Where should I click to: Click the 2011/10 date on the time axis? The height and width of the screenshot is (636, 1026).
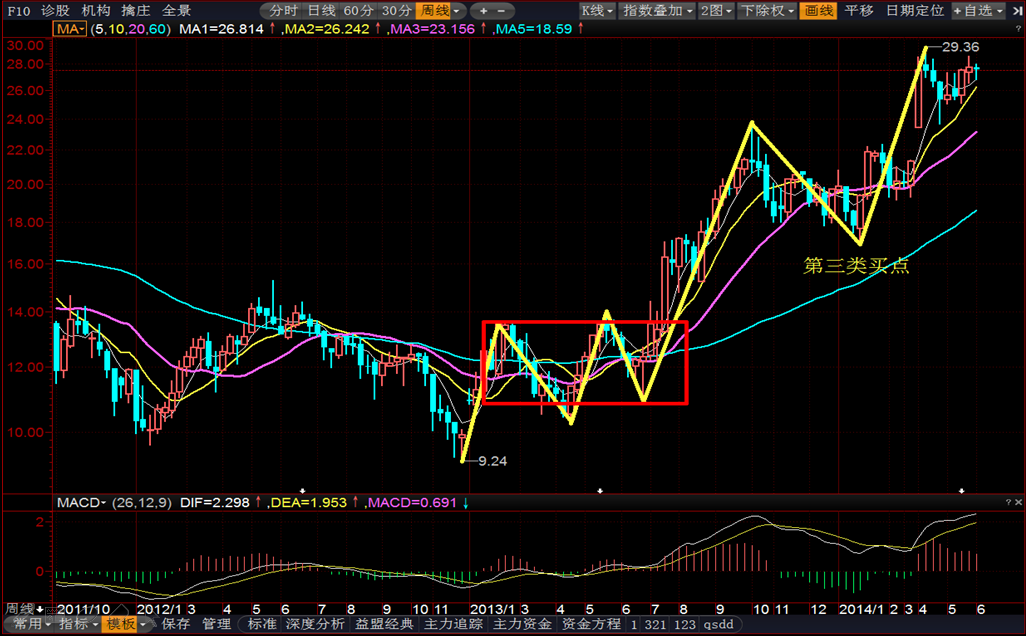(x=82, y=609)
